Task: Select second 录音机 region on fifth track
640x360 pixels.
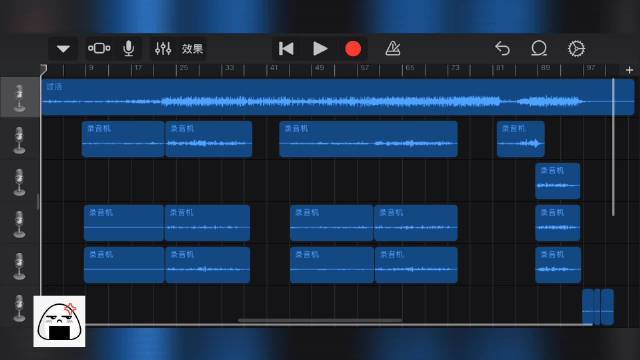Action: (x=207, y=265)
